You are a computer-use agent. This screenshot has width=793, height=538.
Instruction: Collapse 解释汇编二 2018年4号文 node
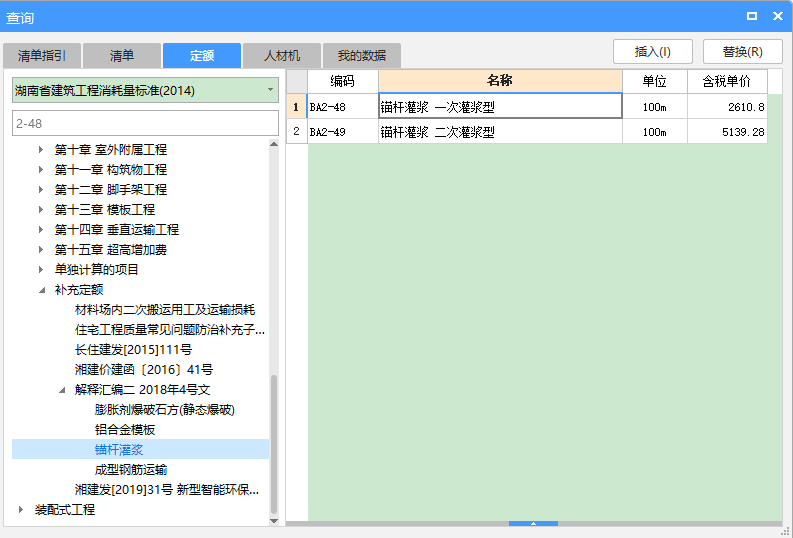coord(62,390)
